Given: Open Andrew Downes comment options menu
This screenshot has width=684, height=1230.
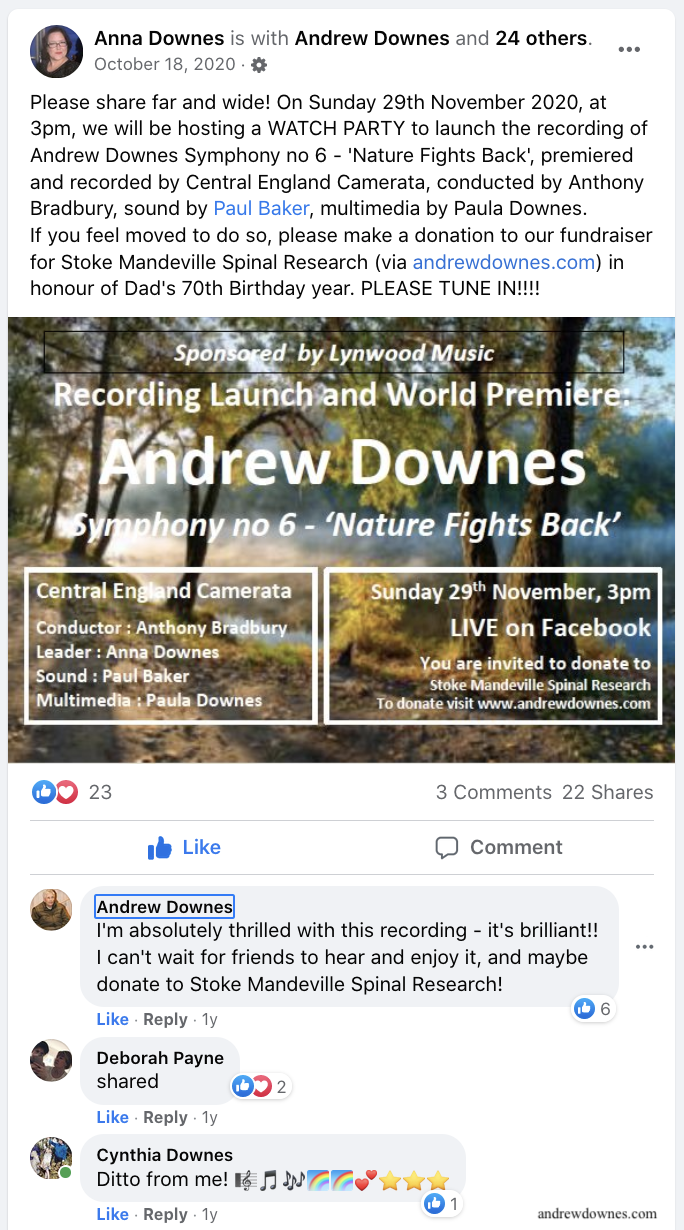Looking at the screenshot, I should point(645,947).
